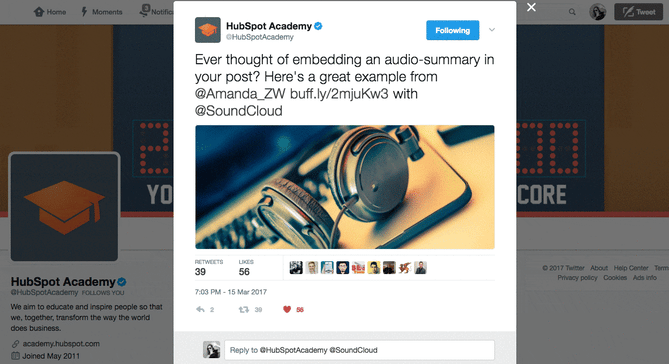Image resolution: width=669 pixels, height=364 pixels.
Task: Close the tweet overlay with the X
Action: point(531,7)
